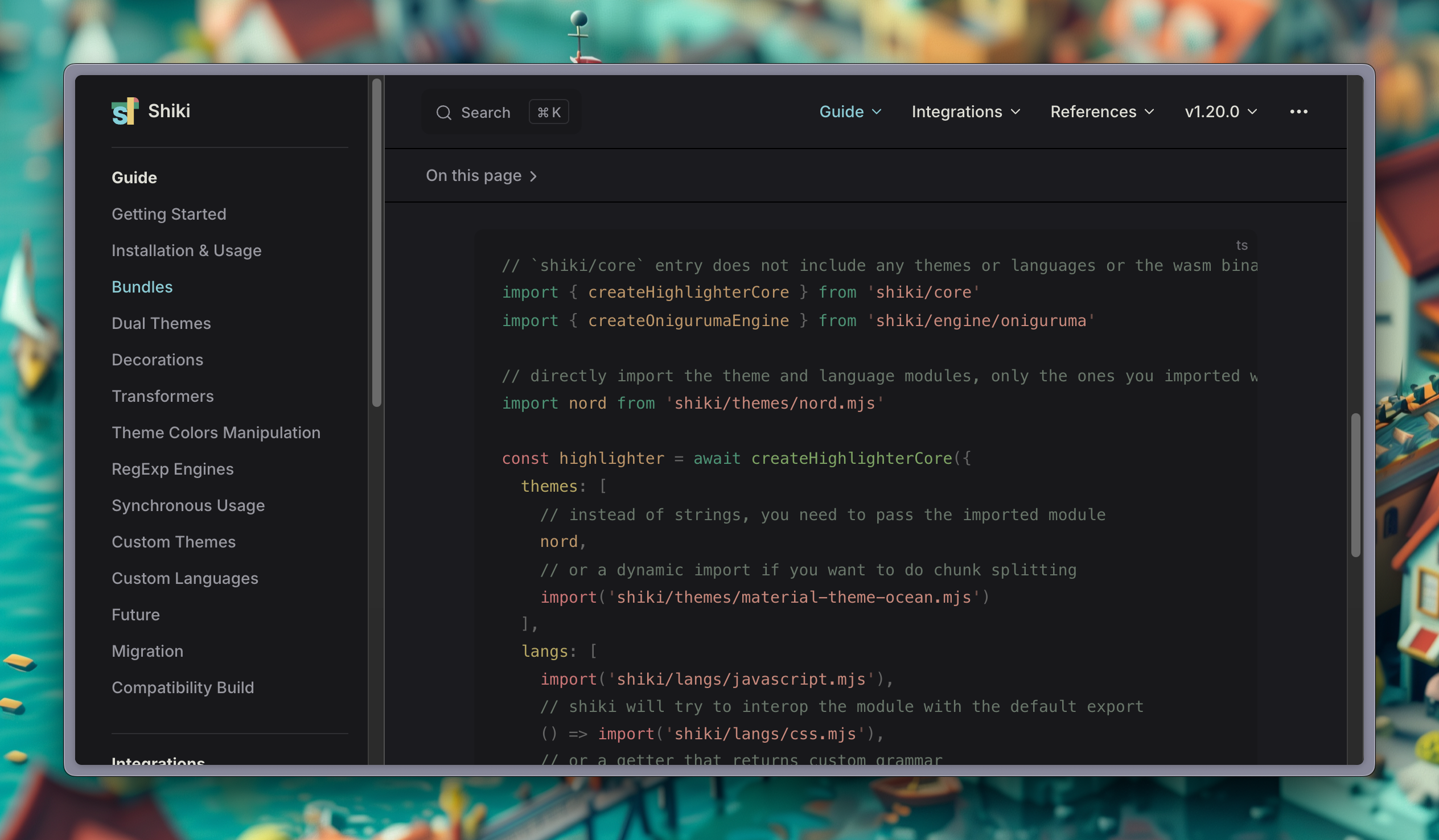Open the Getting Started page
This screenshot has height=840, width=1439.
pos(169,214)
